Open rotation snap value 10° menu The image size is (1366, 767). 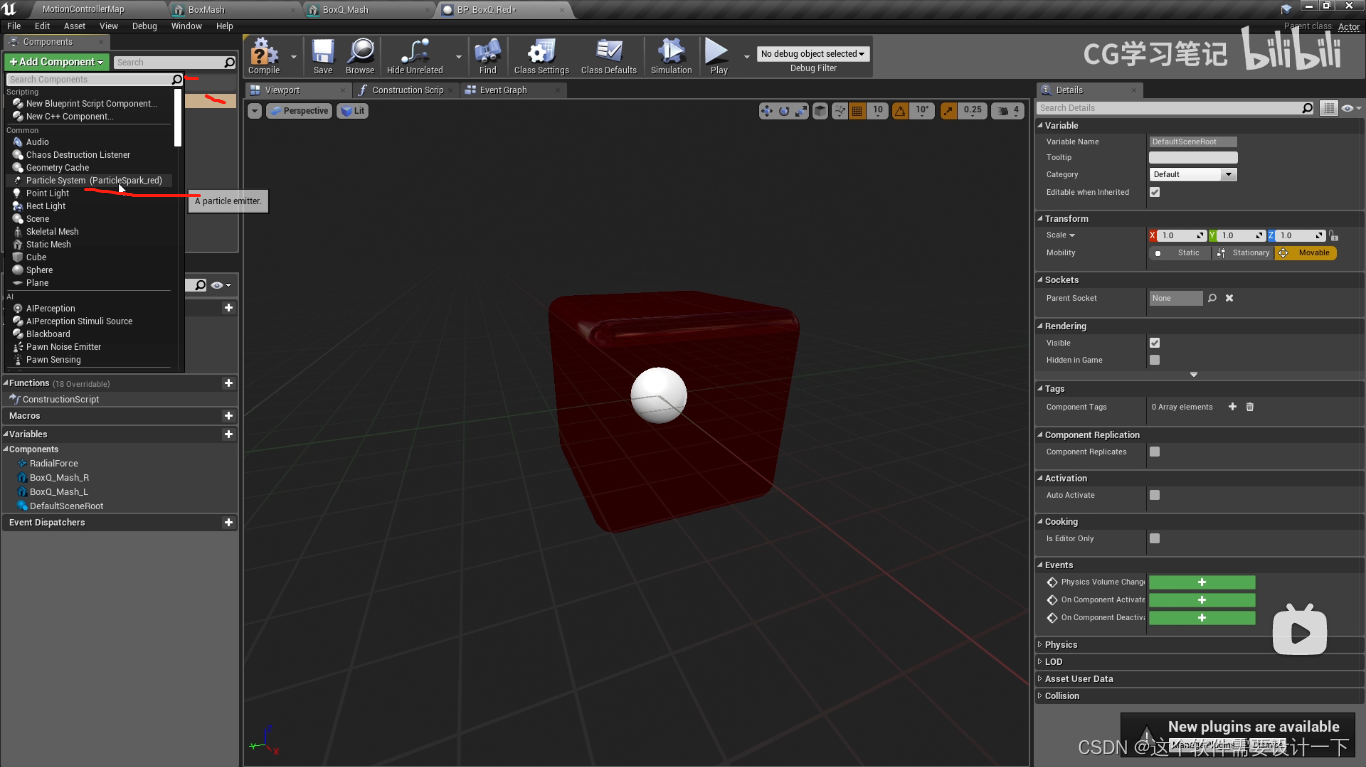[x=922, y=111]
